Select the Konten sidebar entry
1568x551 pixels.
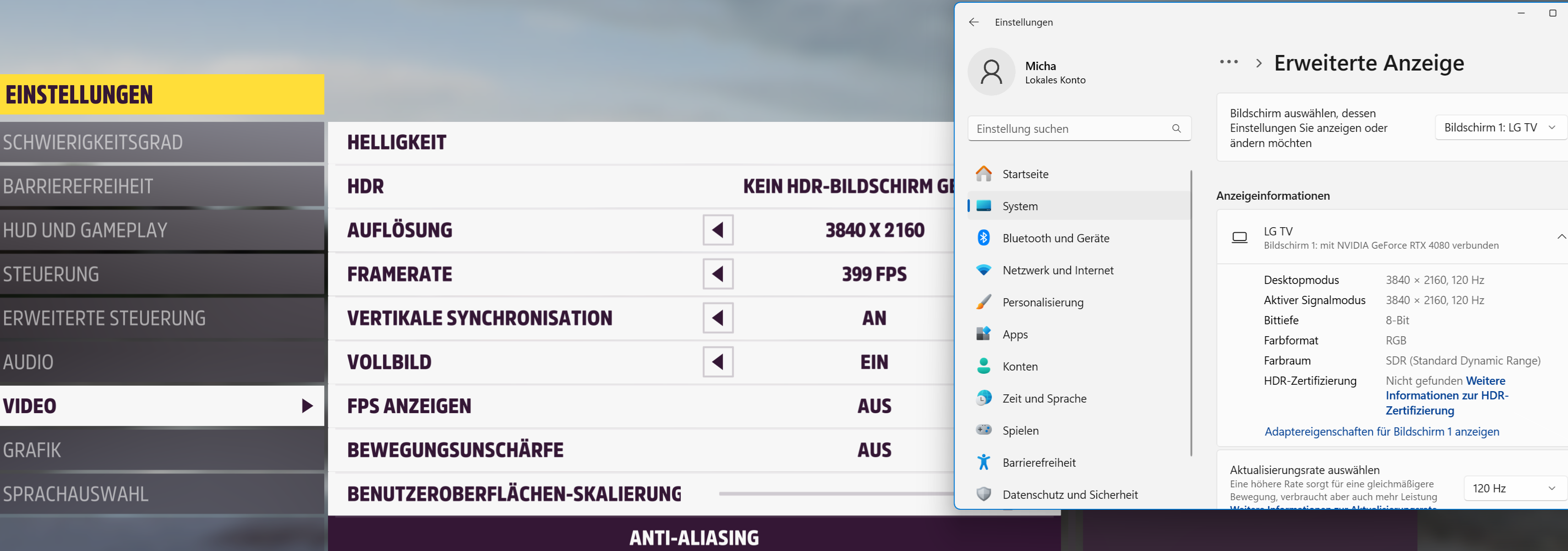pos(1020,366)
